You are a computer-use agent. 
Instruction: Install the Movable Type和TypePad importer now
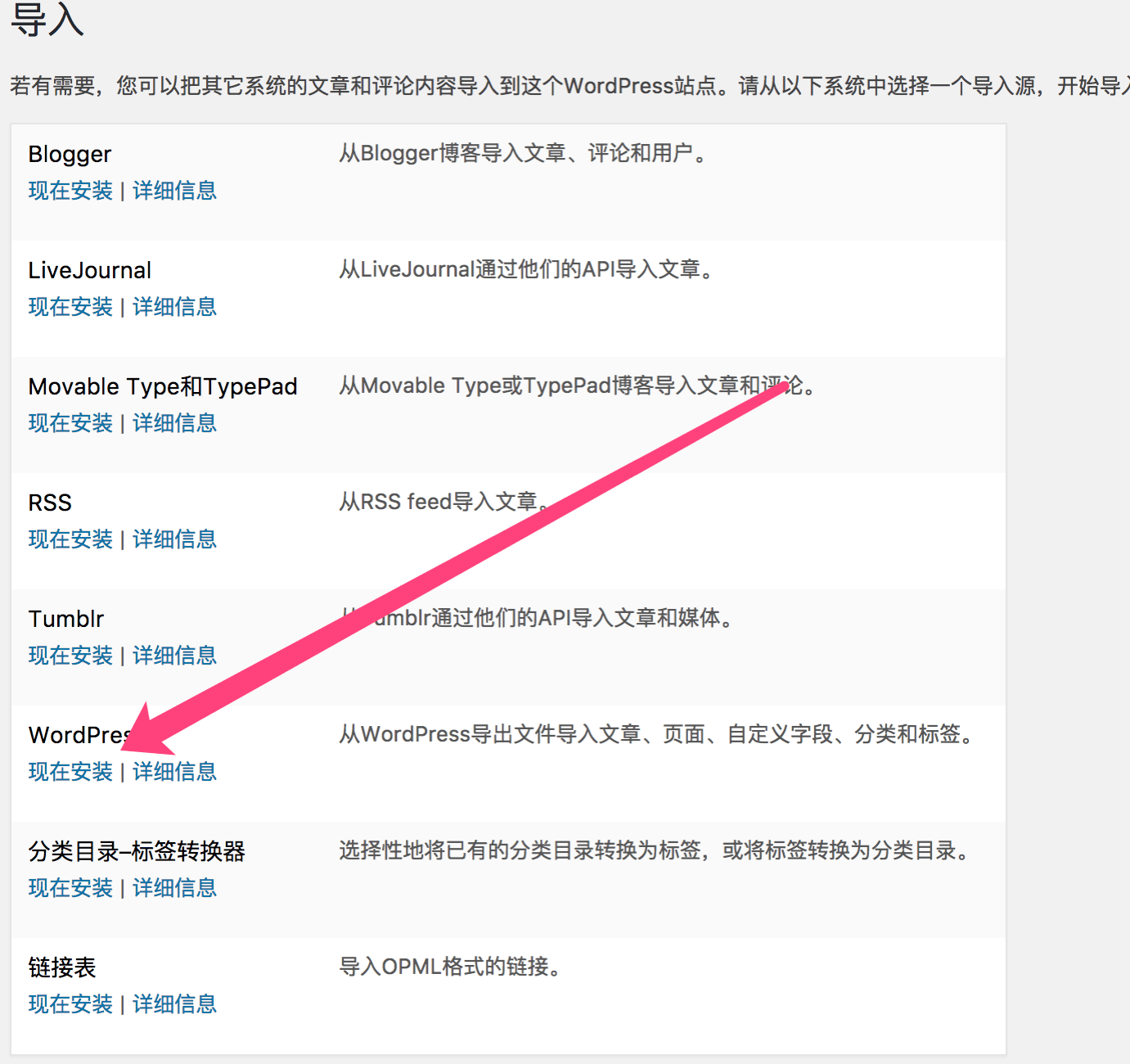tap(69, 423)
